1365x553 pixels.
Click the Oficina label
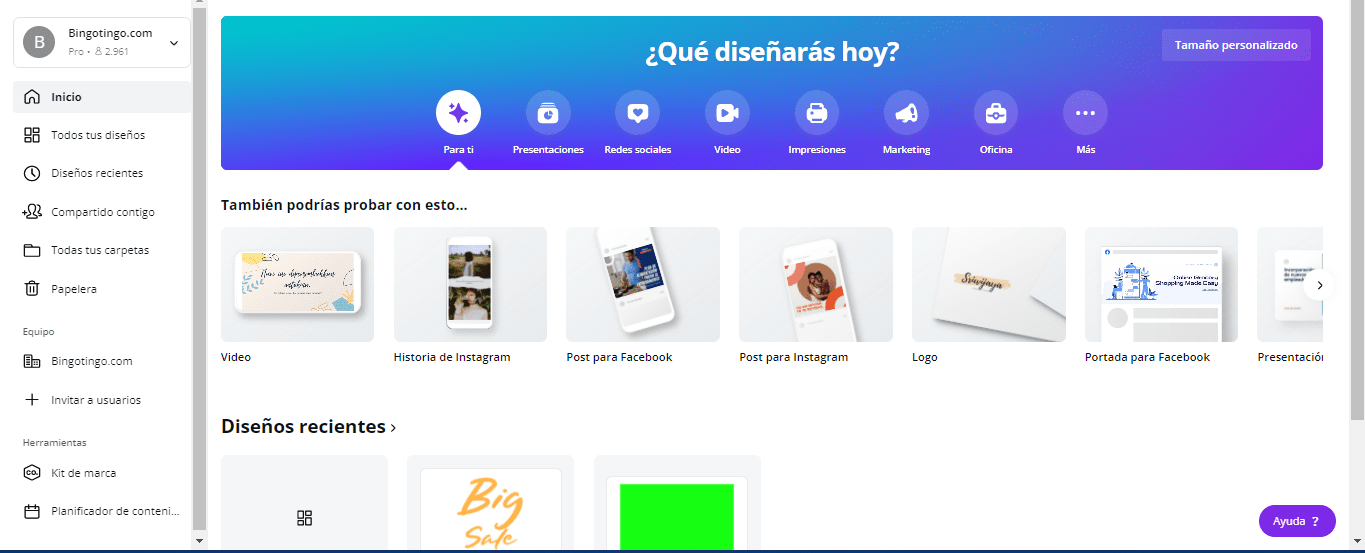pos(996,150)
